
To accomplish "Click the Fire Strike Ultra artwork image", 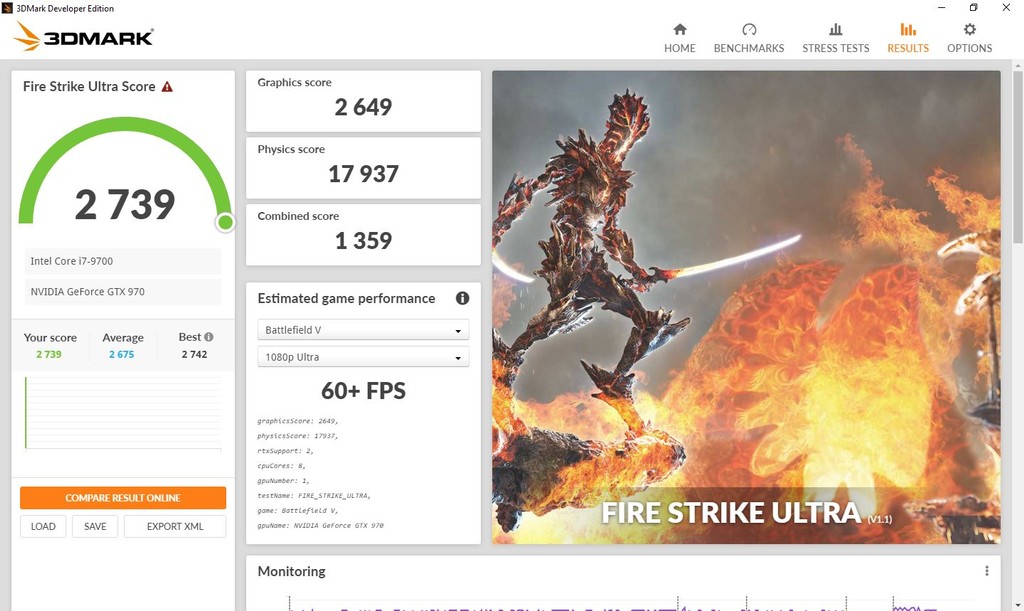I will tap(746, 307).
